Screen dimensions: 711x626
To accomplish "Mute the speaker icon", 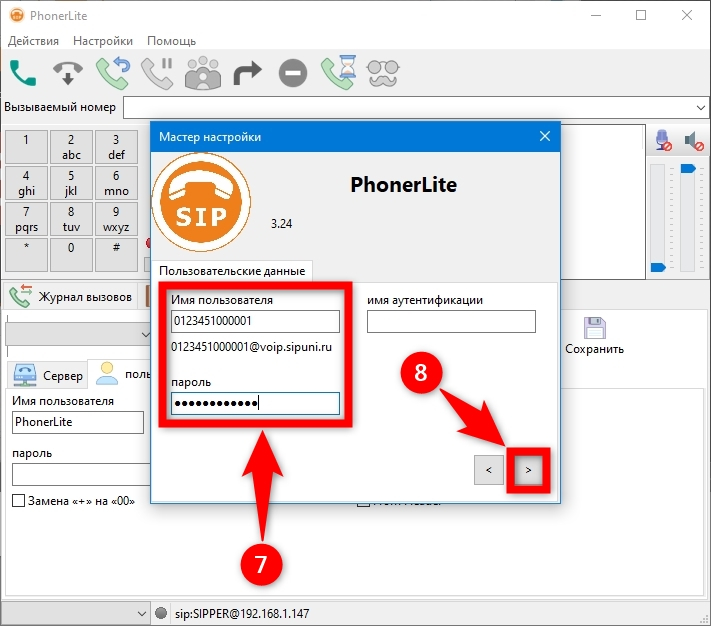I will click(694, 141).
